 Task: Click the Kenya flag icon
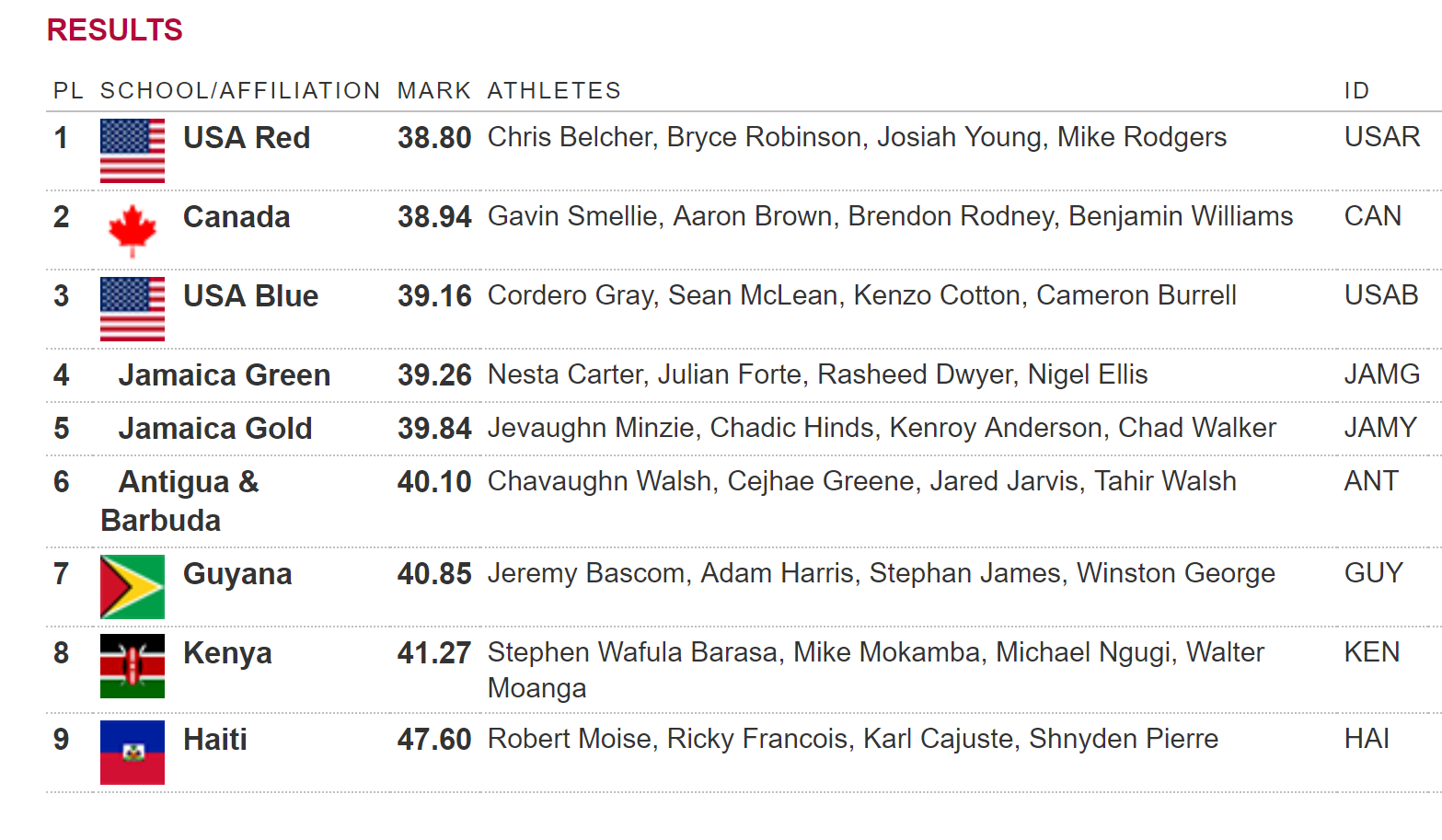coord(133,666)
